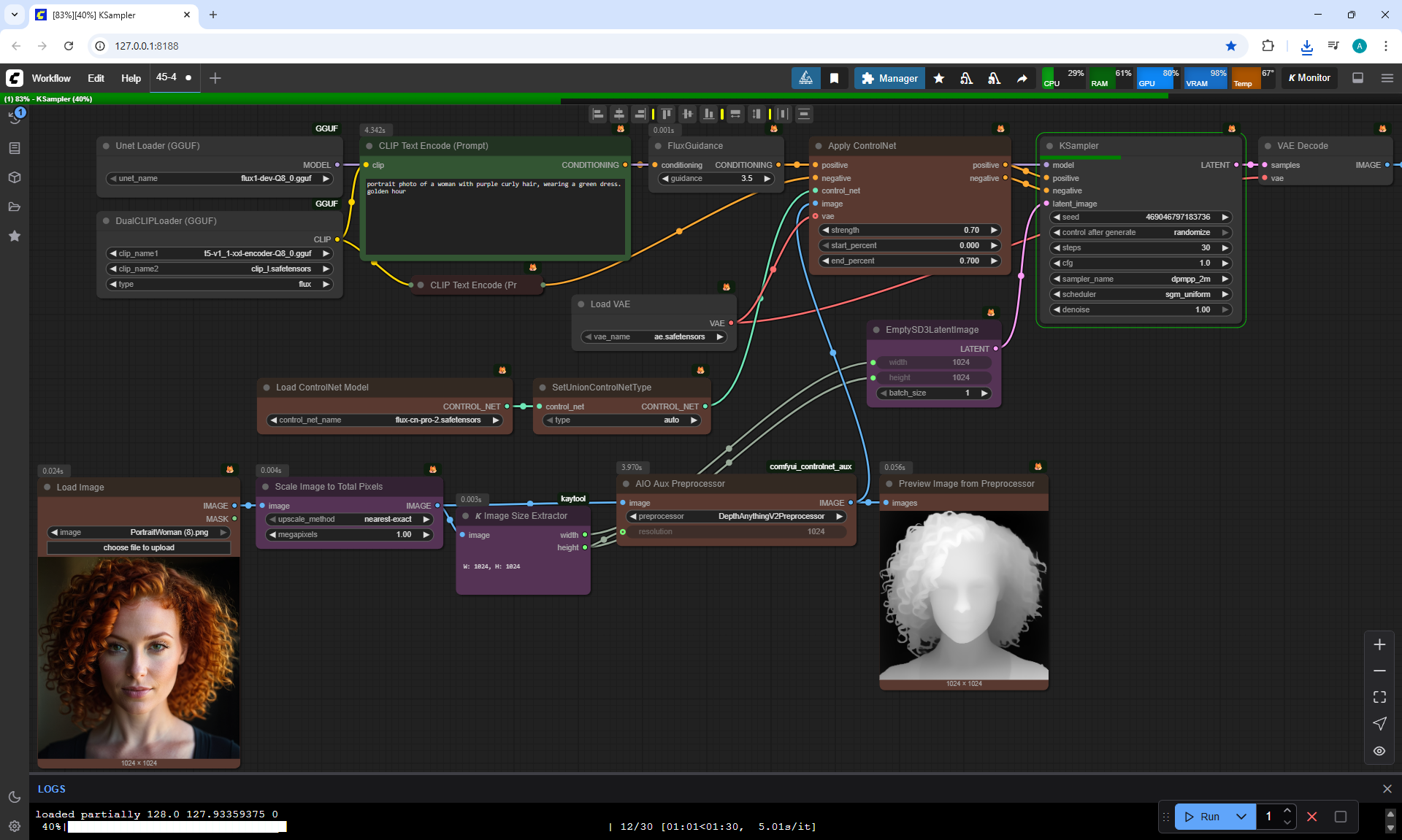The image size is (1402, 840).
Task: Click the strength 0.70 slider in Apply ControlNet
Action: 909,230
